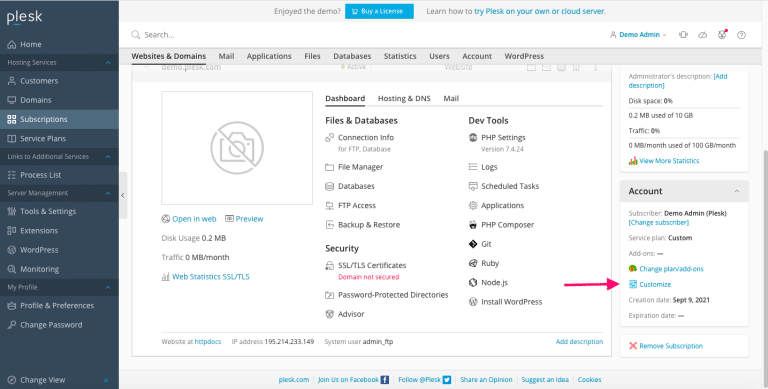768x389 pixels.
Task: Switch to Hosting & DNS tab
Action: pyautogui.click(x=404, y=98)
